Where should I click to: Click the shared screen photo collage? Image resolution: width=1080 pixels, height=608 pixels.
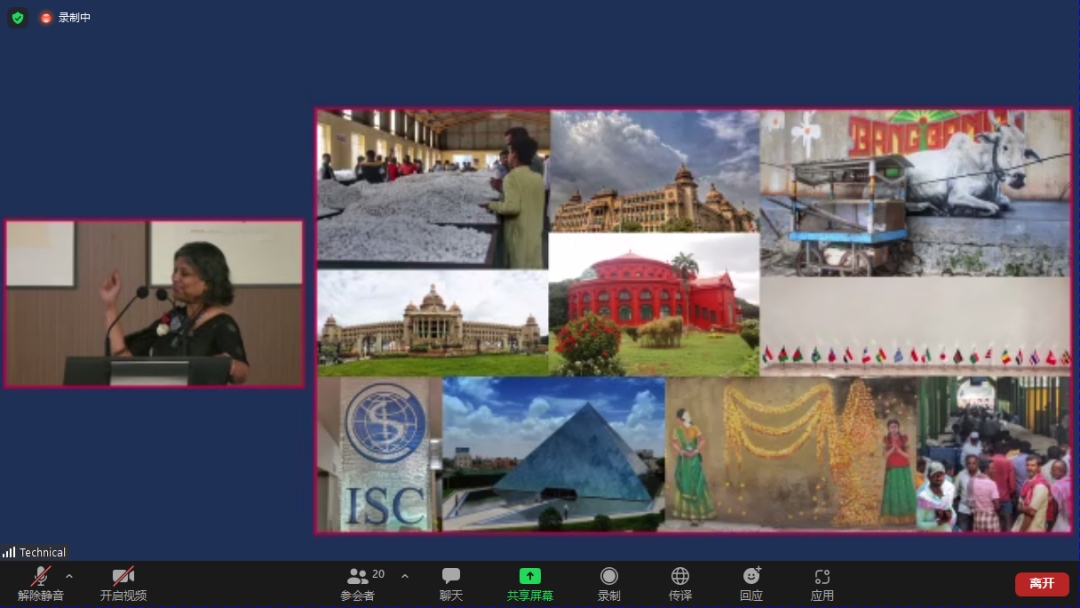[x=693, y=320]
